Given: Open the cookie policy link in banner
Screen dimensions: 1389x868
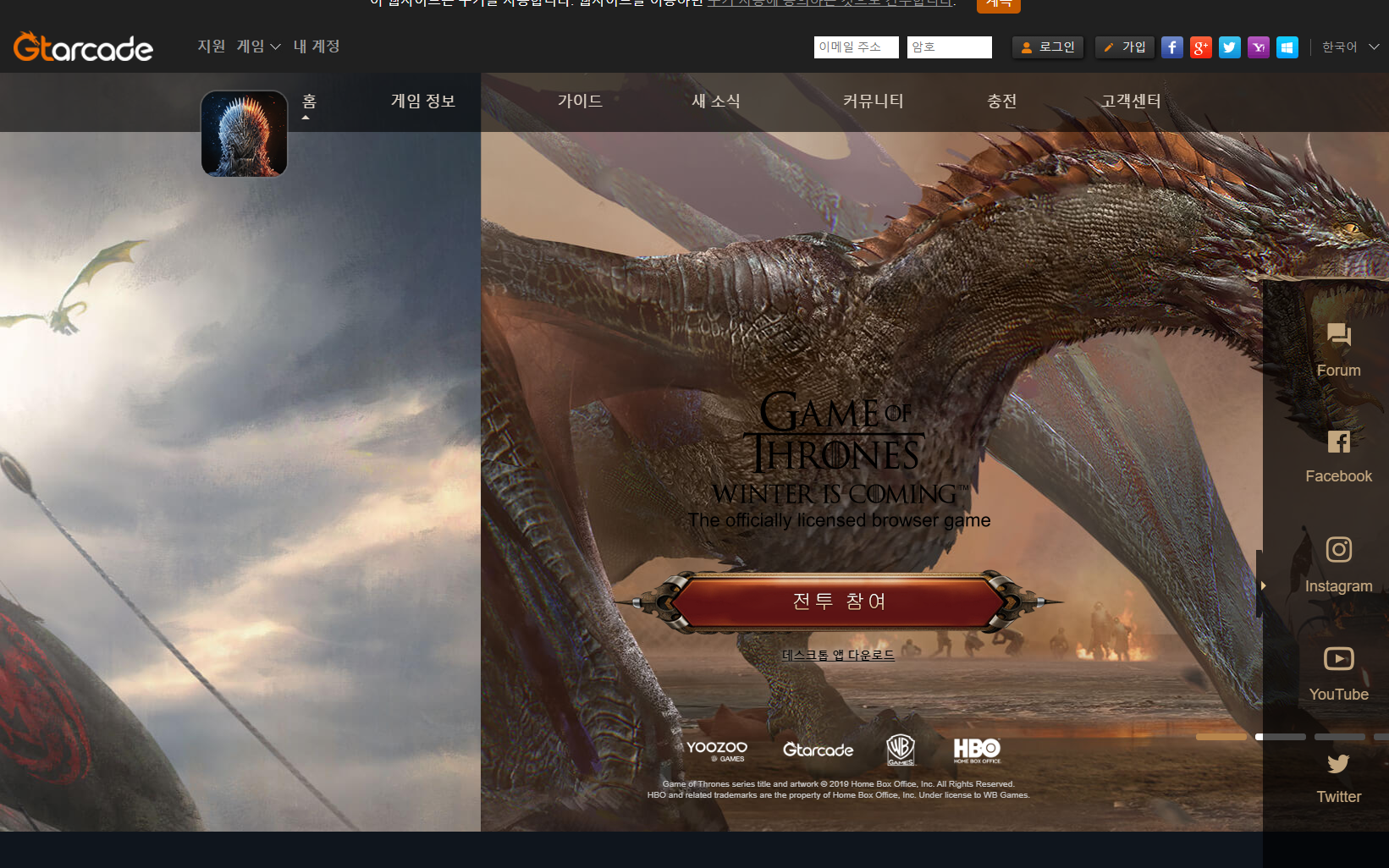Looking at the screenshot, I should [831, 3].
